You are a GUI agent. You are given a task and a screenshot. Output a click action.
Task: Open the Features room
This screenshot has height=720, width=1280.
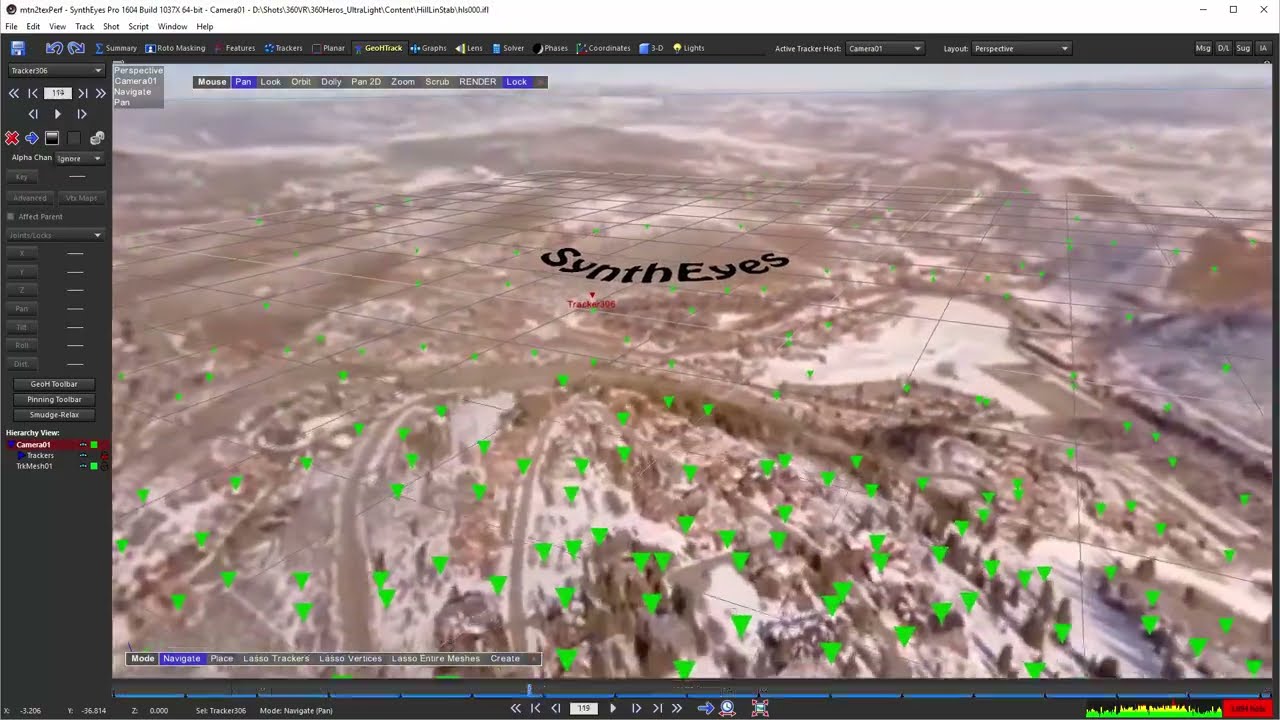tap(235, 48)
